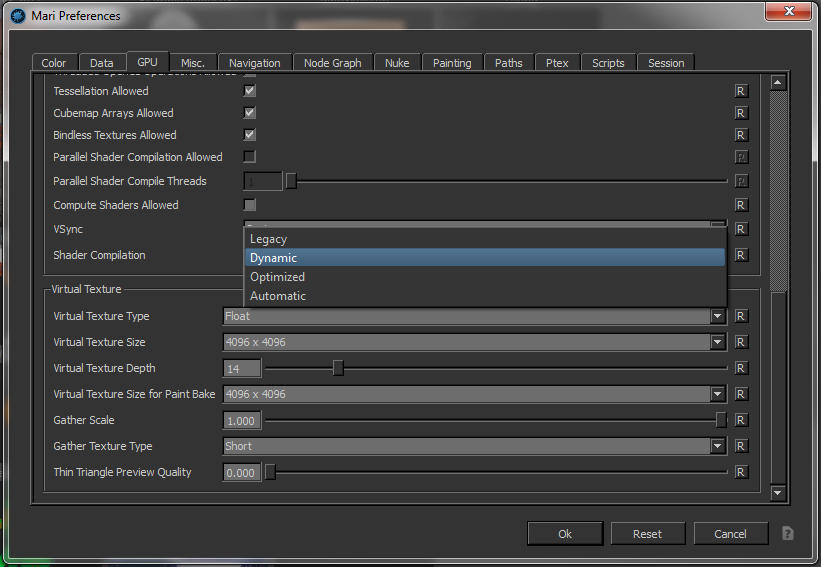Toggle Cubemap Arrays Allowed checkbox
This screenshot has width=821, height=567.
(250, 113)
